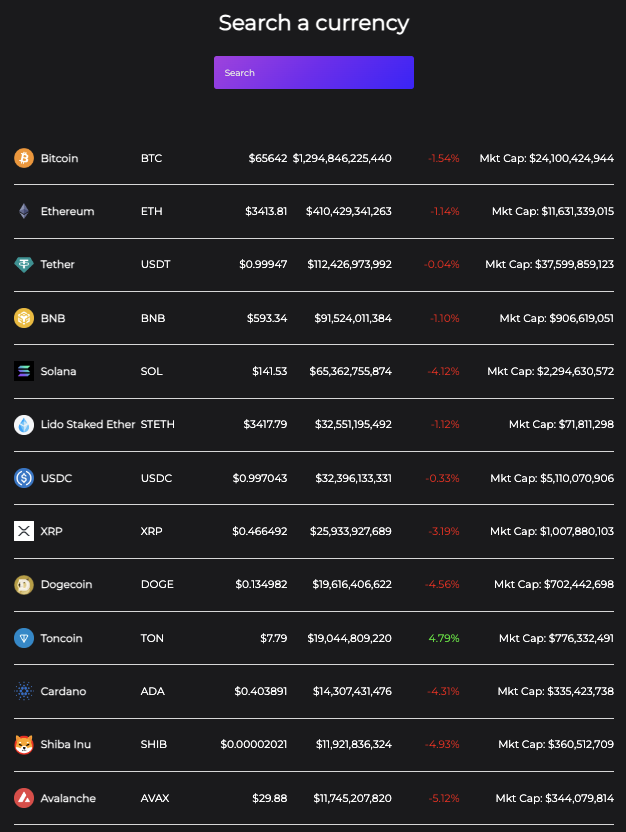Open the Toncoin name link
The image size is (626, 832).
pos(62,638)
